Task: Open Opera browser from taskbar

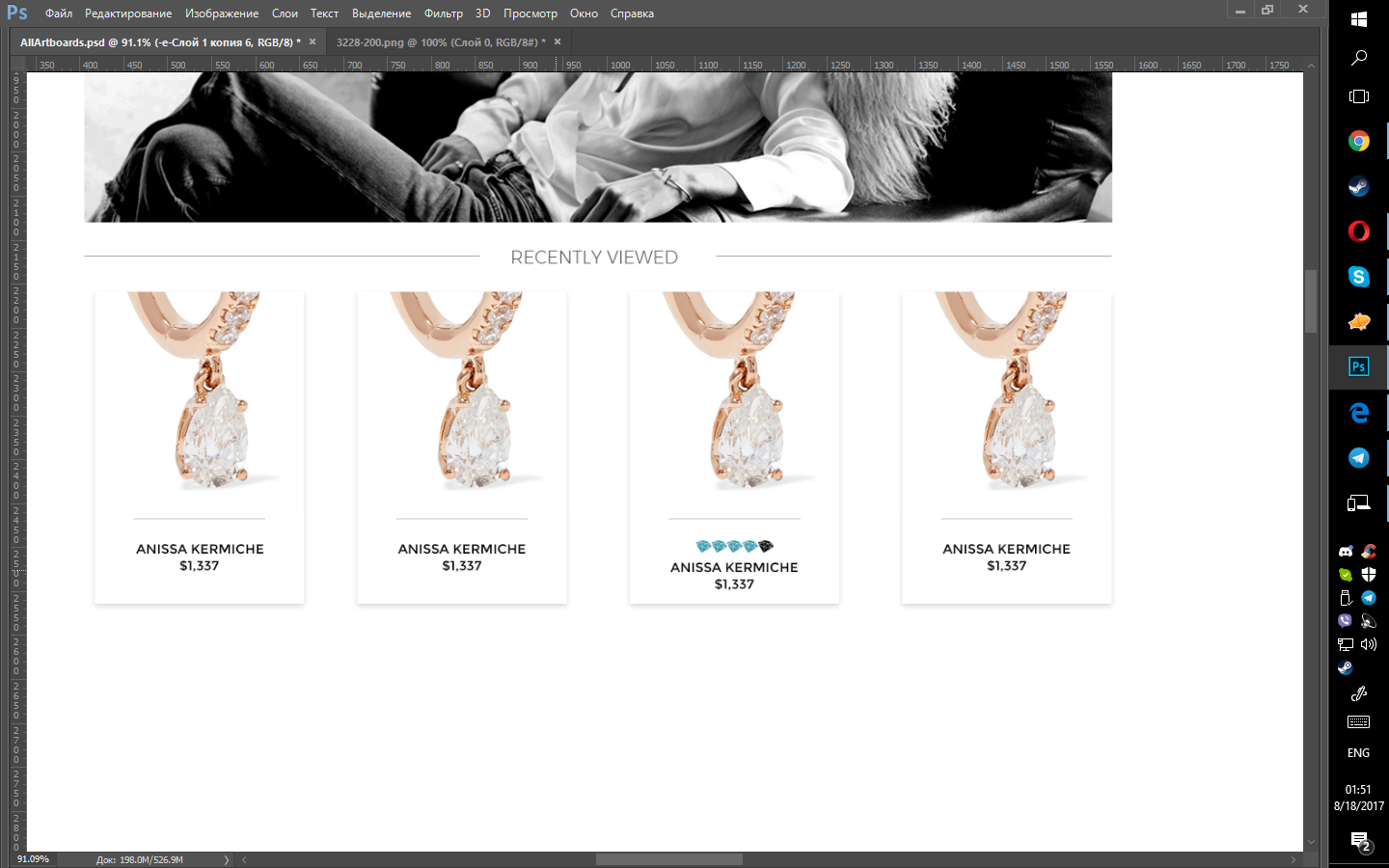Action: coord(1359,231)
